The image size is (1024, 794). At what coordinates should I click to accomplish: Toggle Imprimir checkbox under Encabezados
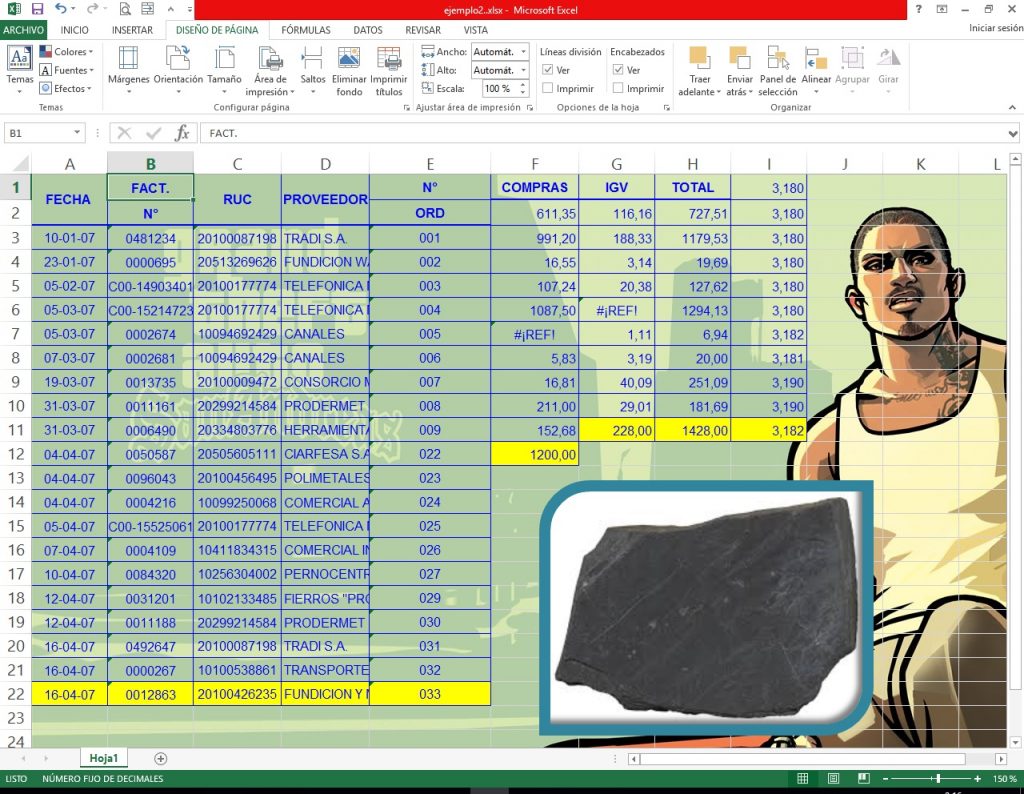[x=618, y=88]
